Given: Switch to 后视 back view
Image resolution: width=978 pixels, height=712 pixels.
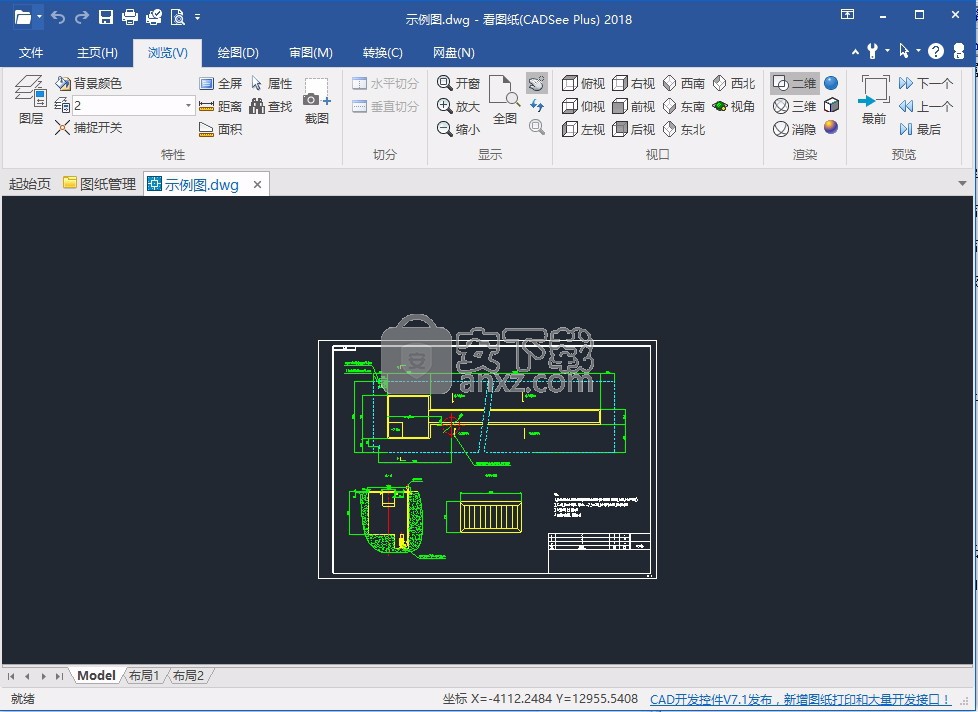Looking at the screenshot, I should coord(633,129).
